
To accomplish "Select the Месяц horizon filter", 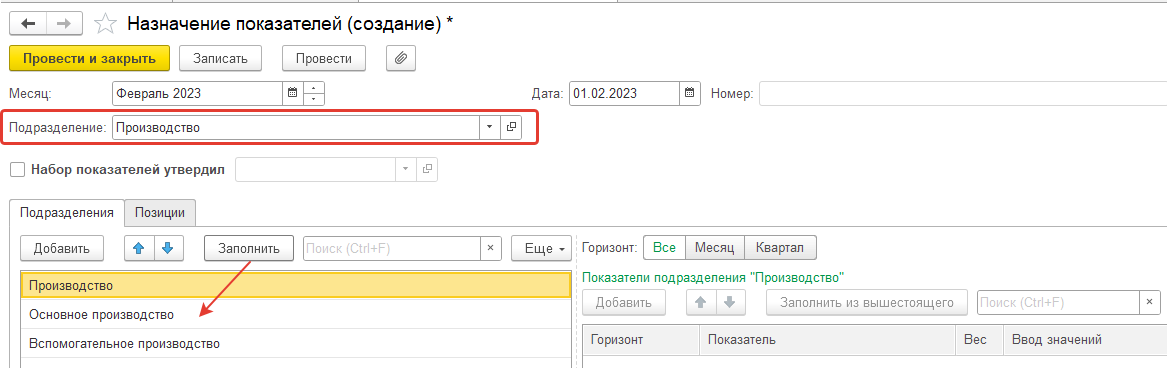I will pyautogui.click(x=715, y=247).
